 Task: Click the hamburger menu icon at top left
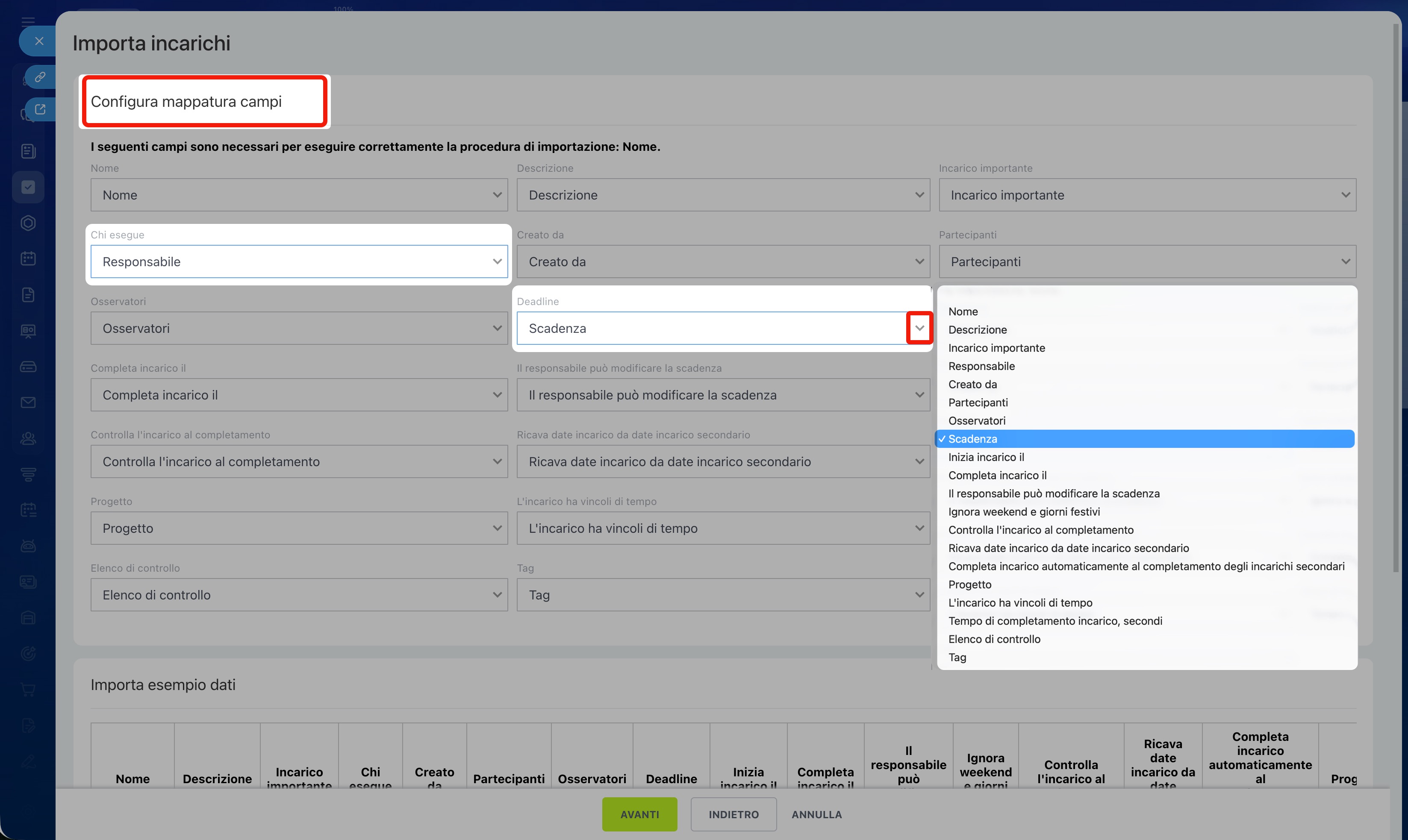click(x=28, y=21)
